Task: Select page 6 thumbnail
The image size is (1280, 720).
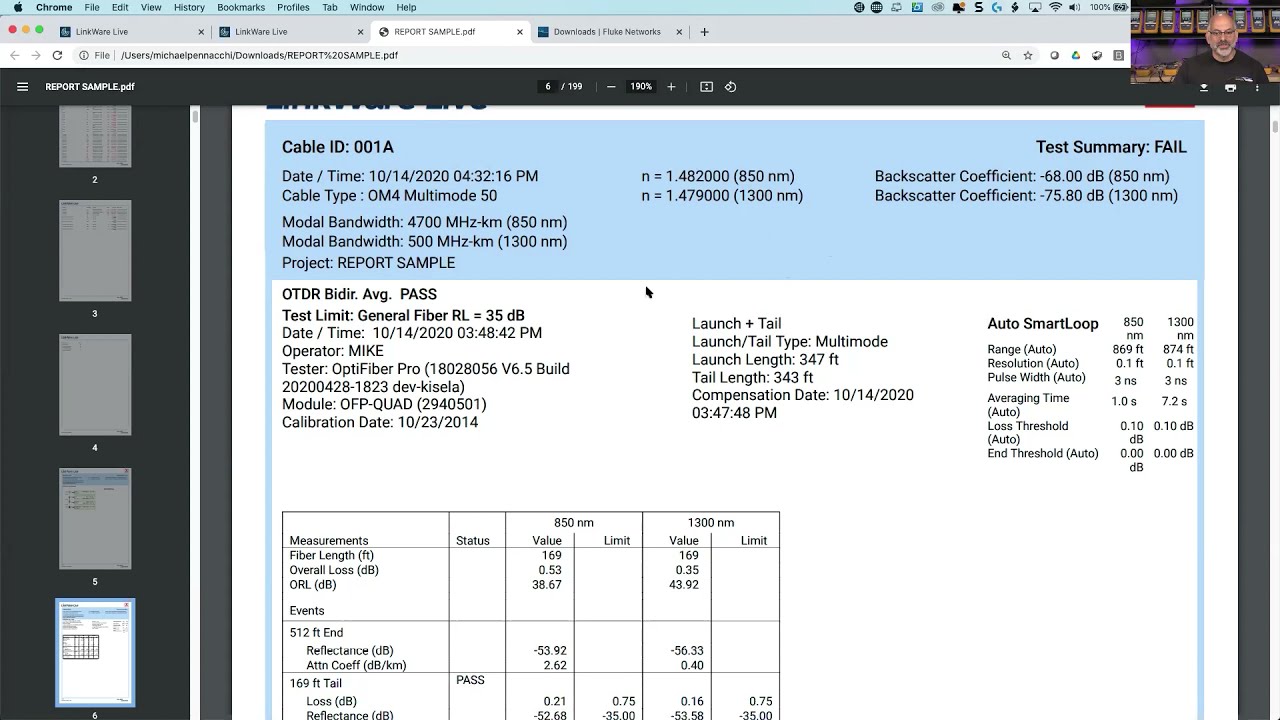Action: pos(95,653)
